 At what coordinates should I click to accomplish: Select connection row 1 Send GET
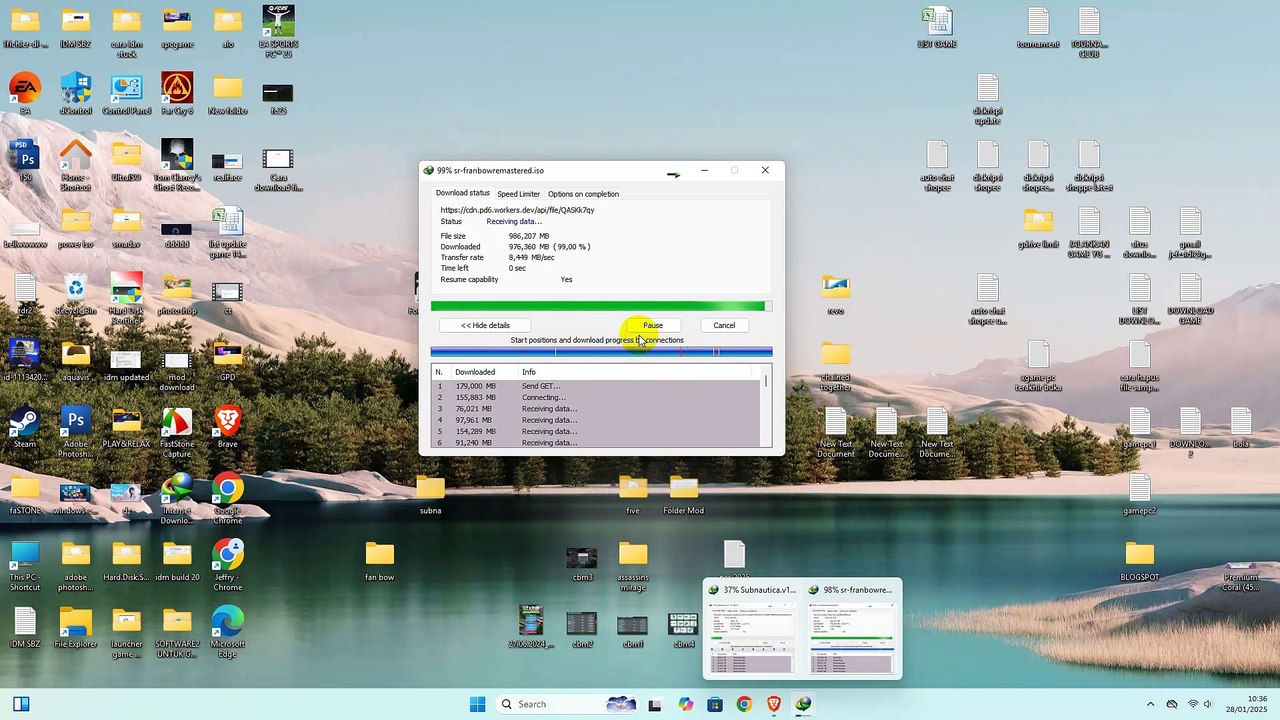[596, 386]
